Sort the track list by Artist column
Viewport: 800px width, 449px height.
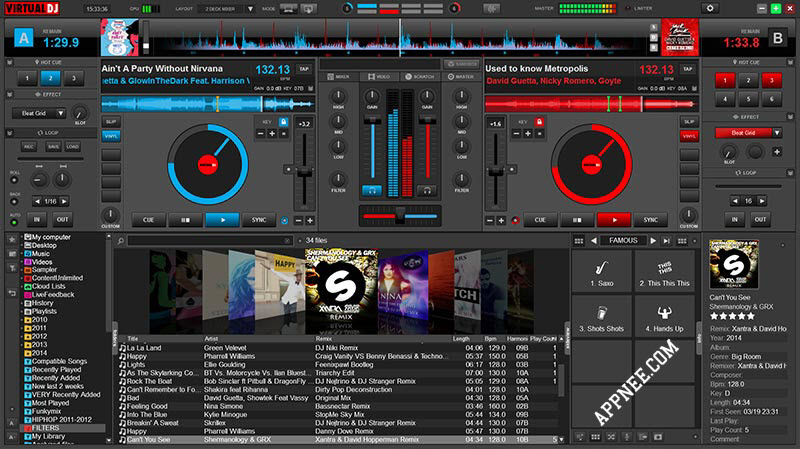point(211,339)
